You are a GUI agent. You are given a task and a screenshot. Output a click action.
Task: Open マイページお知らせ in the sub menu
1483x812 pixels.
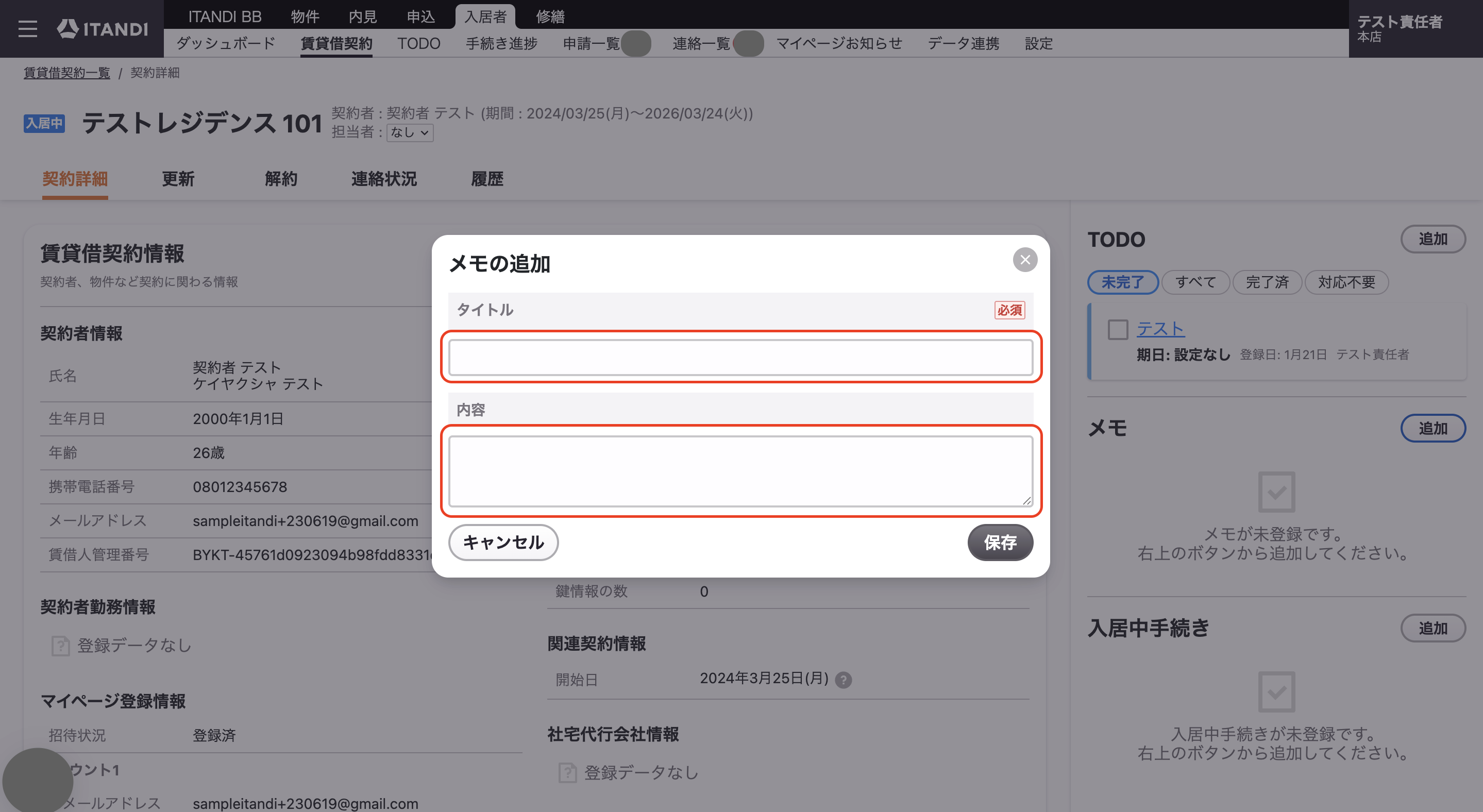tap(839, 44)
